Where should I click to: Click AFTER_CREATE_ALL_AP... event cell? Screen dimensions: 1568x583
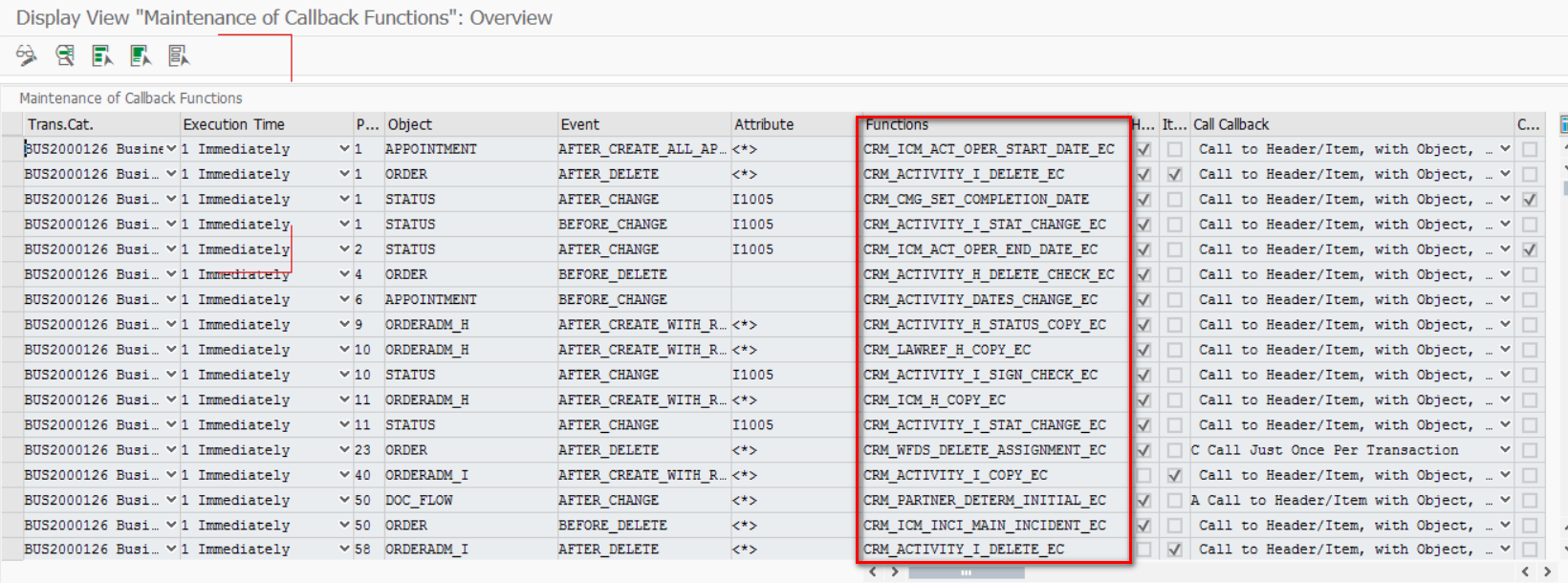click(644, 149)
